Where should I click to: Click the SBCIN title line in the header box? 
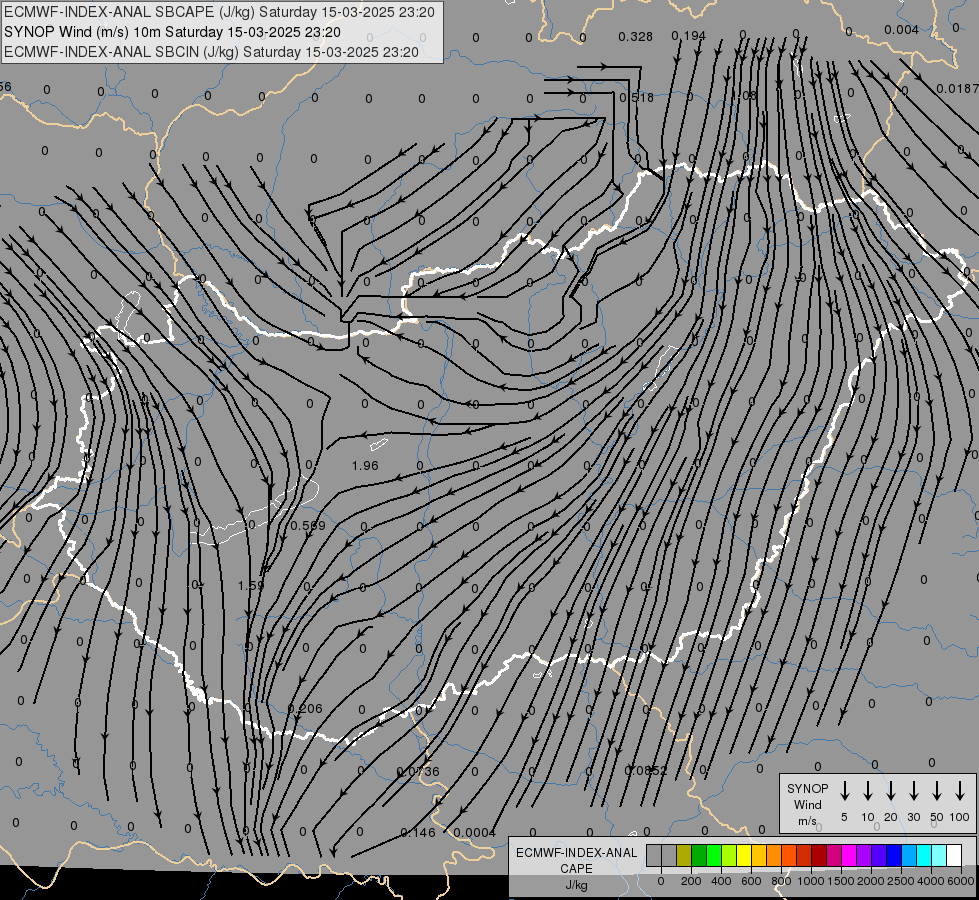pyautogui.click(x=211, y=52)
